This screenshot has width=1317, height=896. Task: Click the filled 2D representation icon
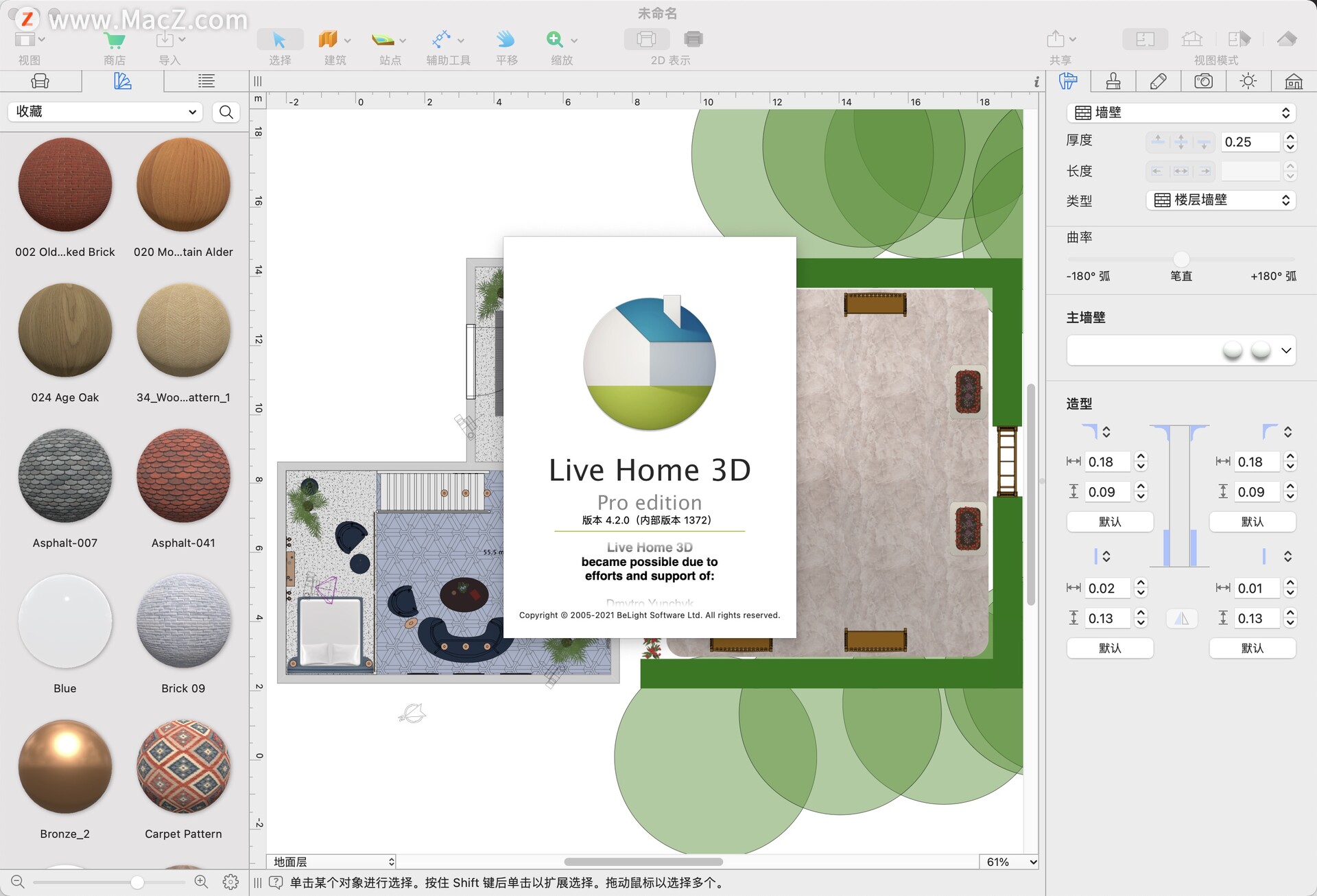click(x=693, y=39)
